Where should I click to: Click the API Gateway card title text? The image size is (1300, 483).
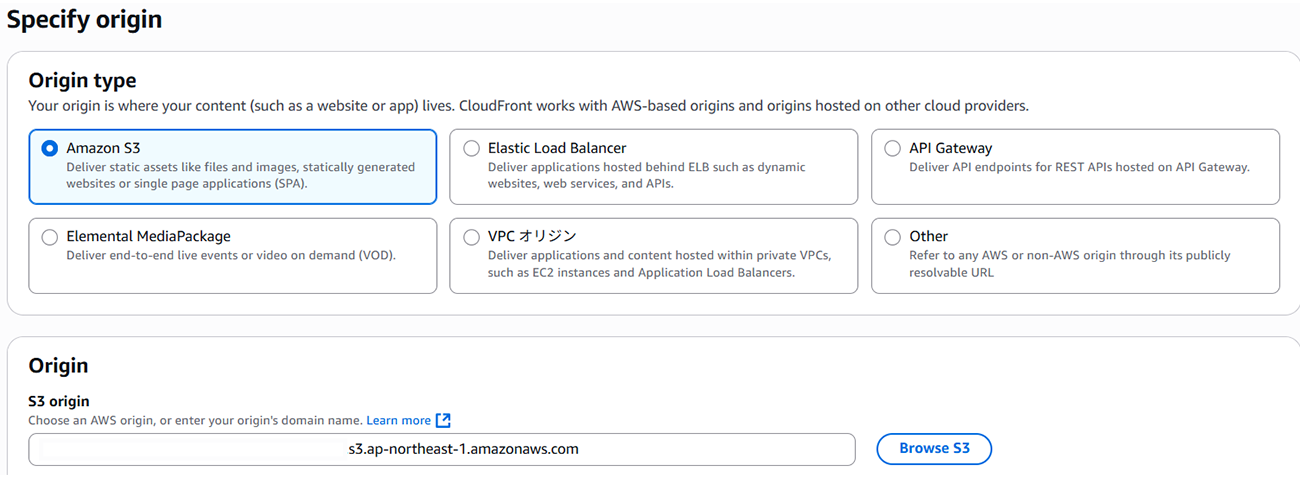(x=950, y=148)
